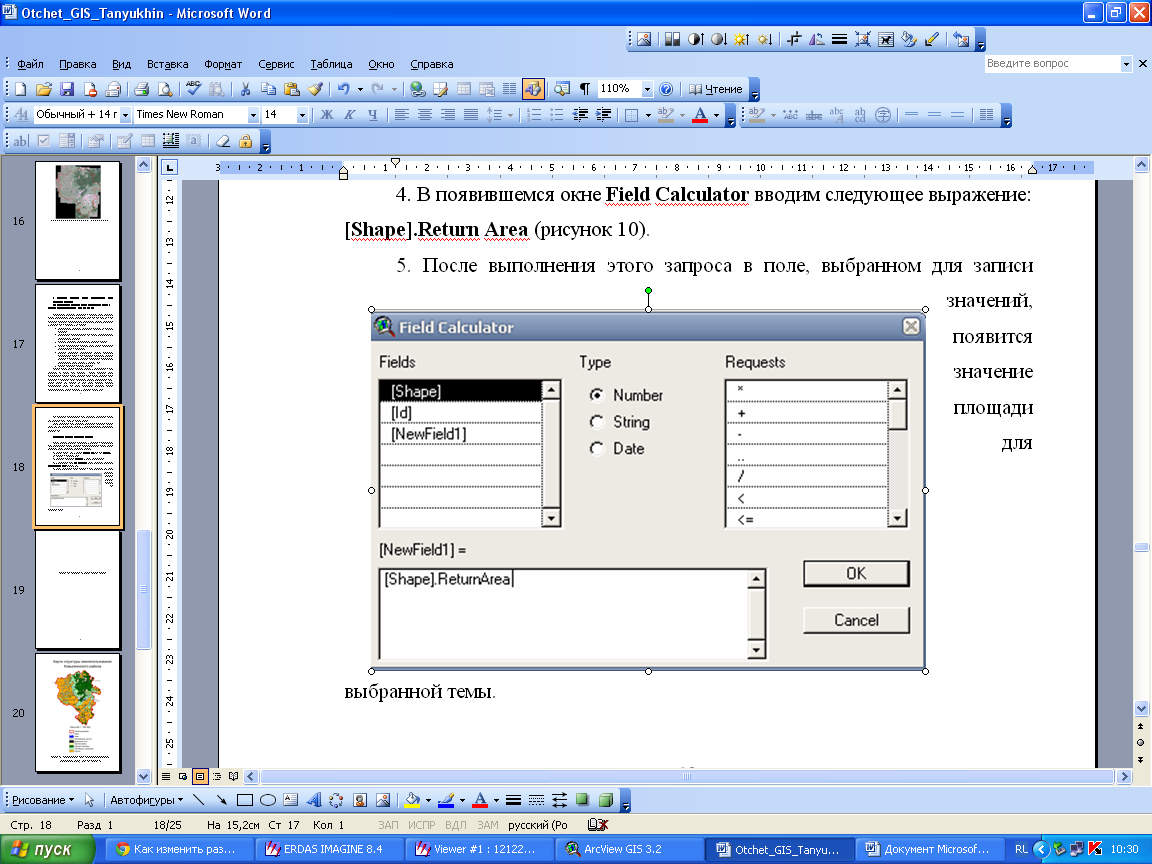1152x864 pixels.
Task: Align text left
Action: pos(401,115)
